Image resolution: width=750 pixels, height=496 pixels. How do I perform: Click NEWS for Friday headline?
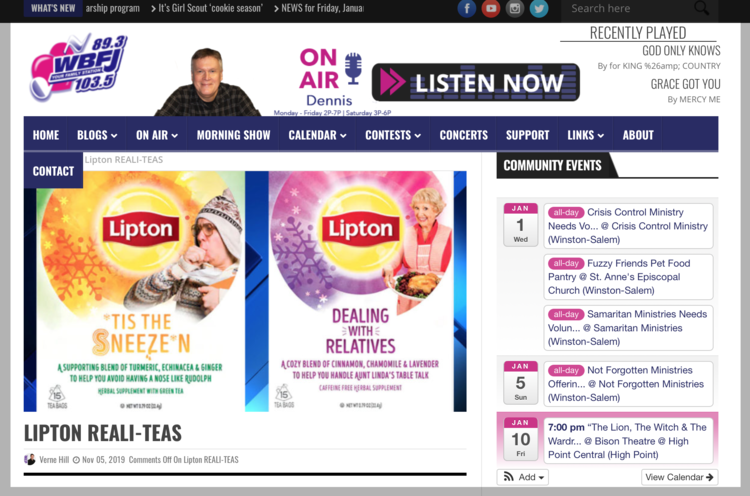pyautogui.click(x=322, y=8)
